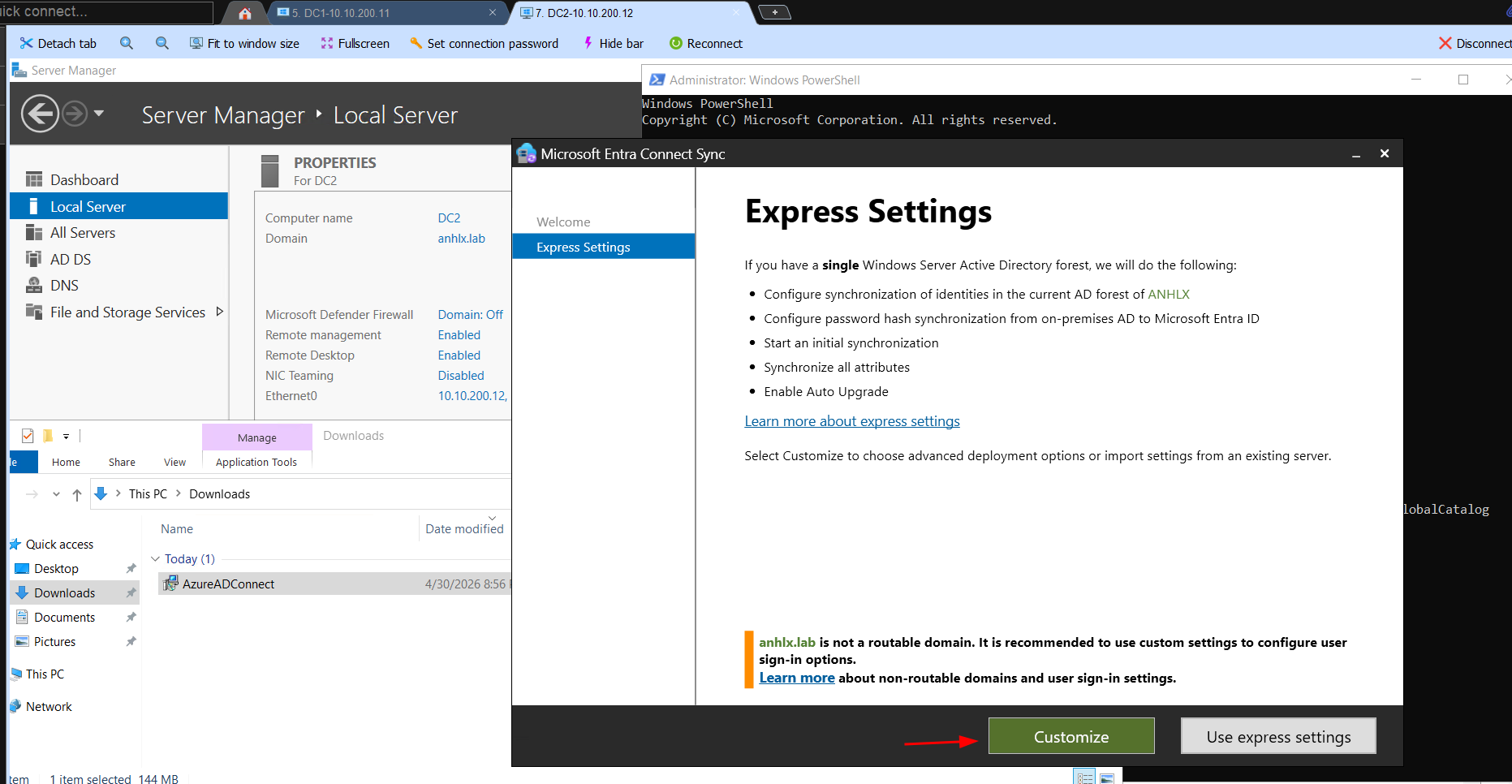The image size is (1512, 784).
Task: Open Network in the navigation pane
Action: [x=49, y=707]
